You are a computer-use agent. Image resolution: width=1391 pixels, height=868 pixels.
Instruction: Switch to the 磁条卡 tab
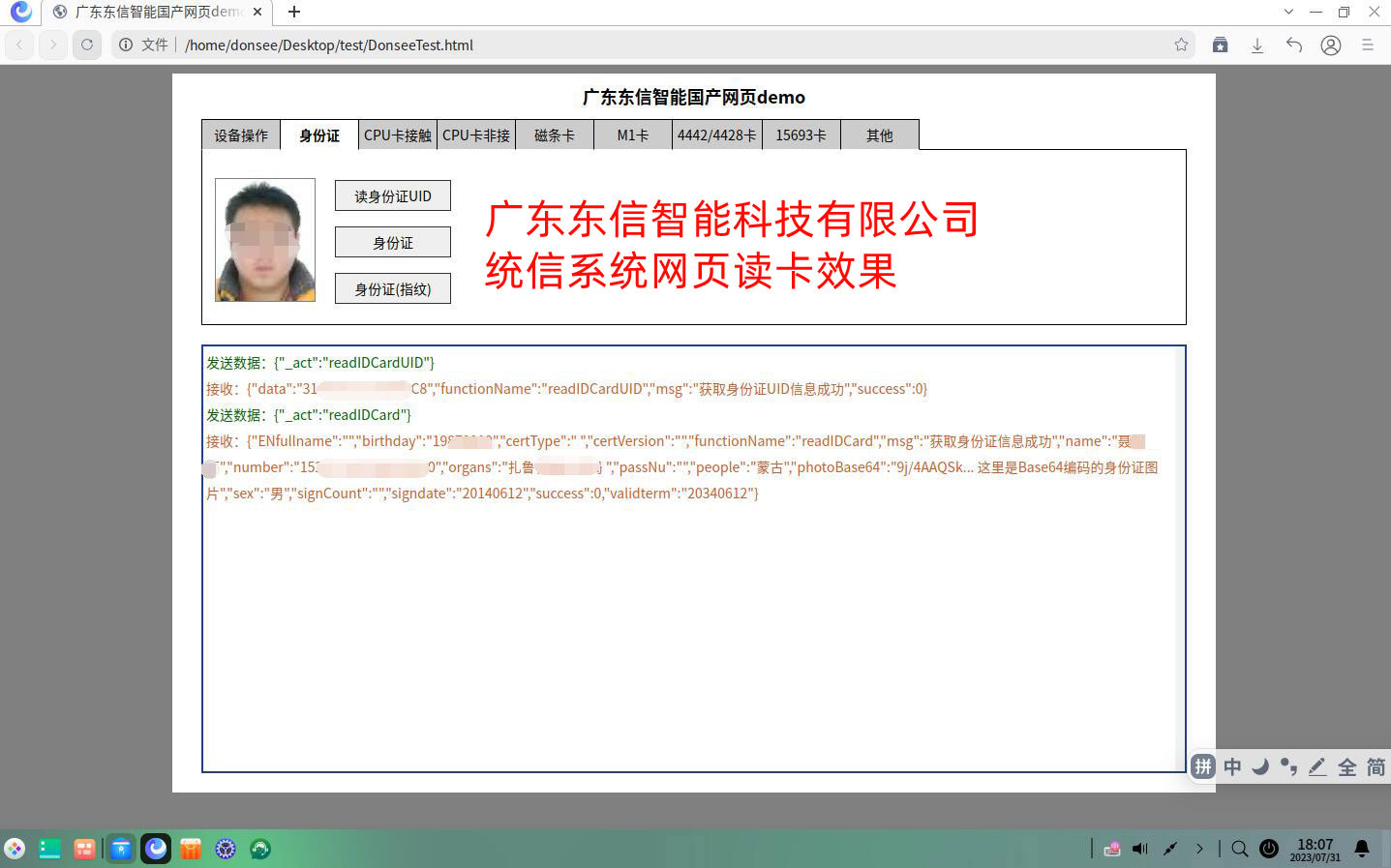point(554,135)
